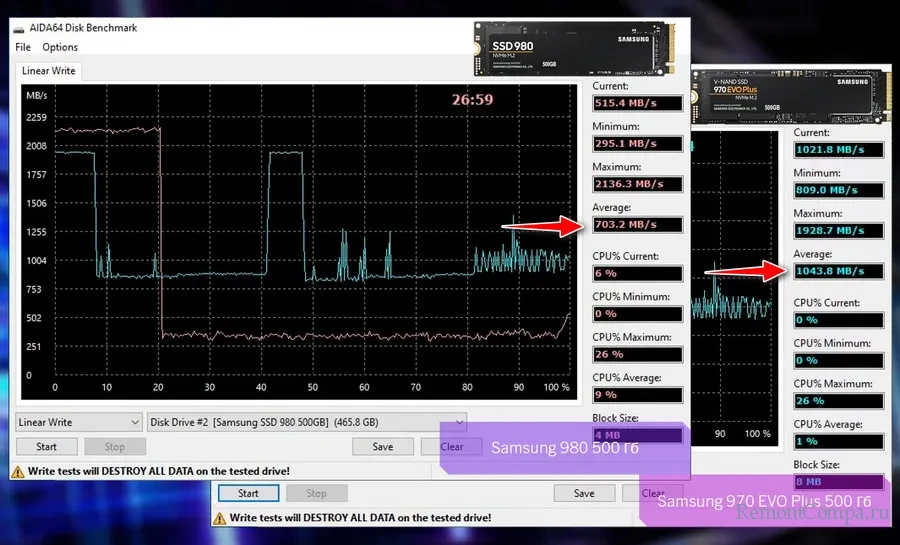Click Save in Samsung 980 window

point(383,446)
